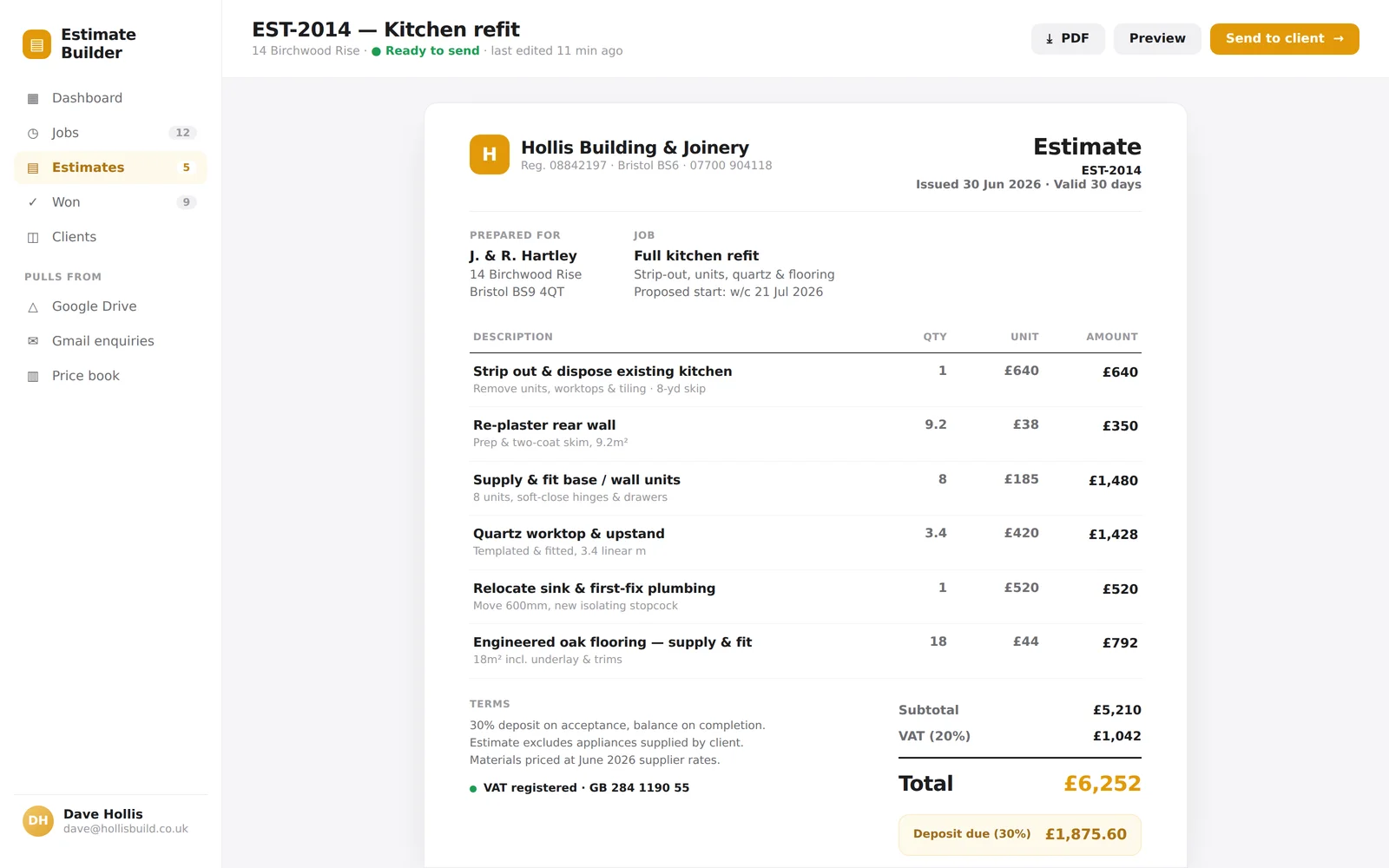Click unit price £185
The height and width of the screenshot is (868, 1389).
pos(1022,479)
